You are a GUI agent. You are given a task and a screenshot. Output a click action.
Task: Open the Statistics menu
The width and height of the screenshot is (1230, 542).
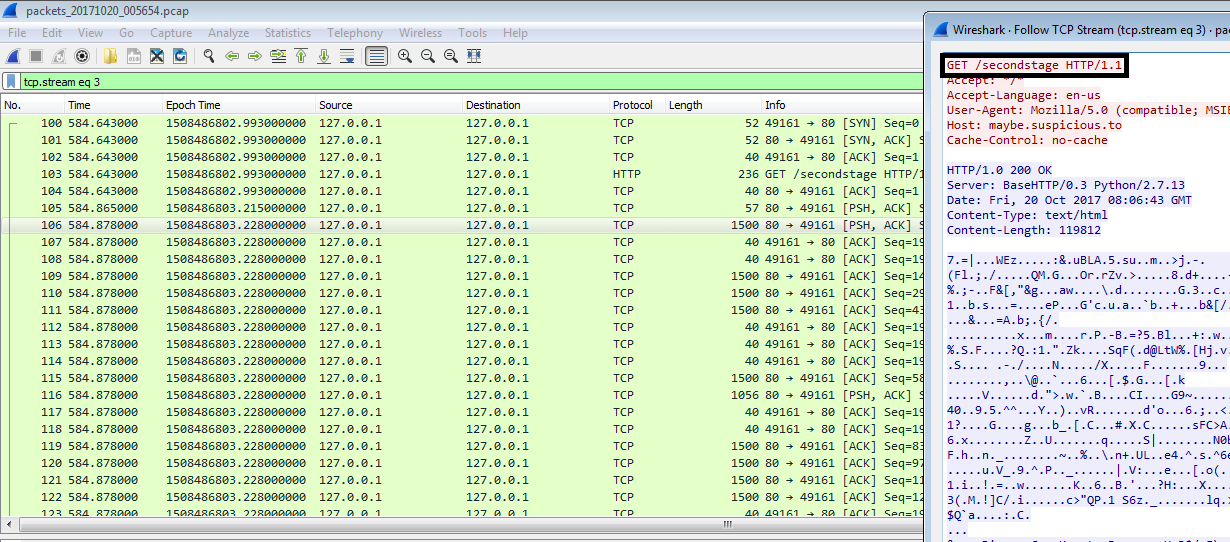tap(288, 33)
